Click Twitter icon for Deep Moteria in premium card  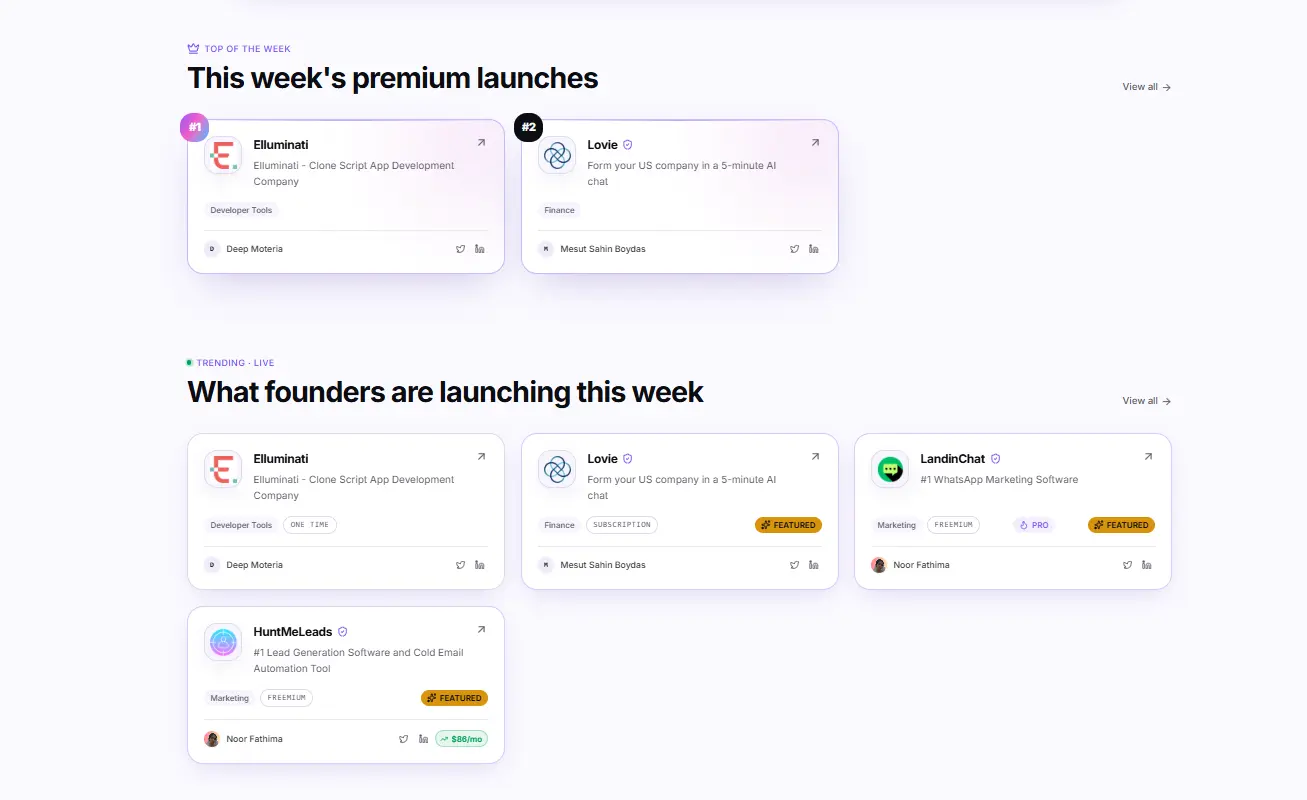pyautogui.click(x=461, y=249)
